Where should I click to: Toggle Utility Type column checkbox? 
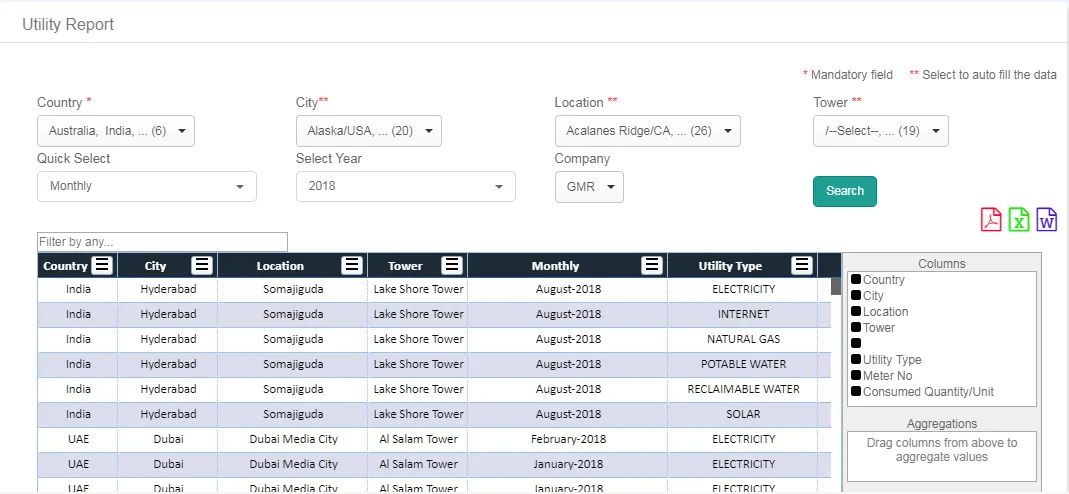point(856,360)
